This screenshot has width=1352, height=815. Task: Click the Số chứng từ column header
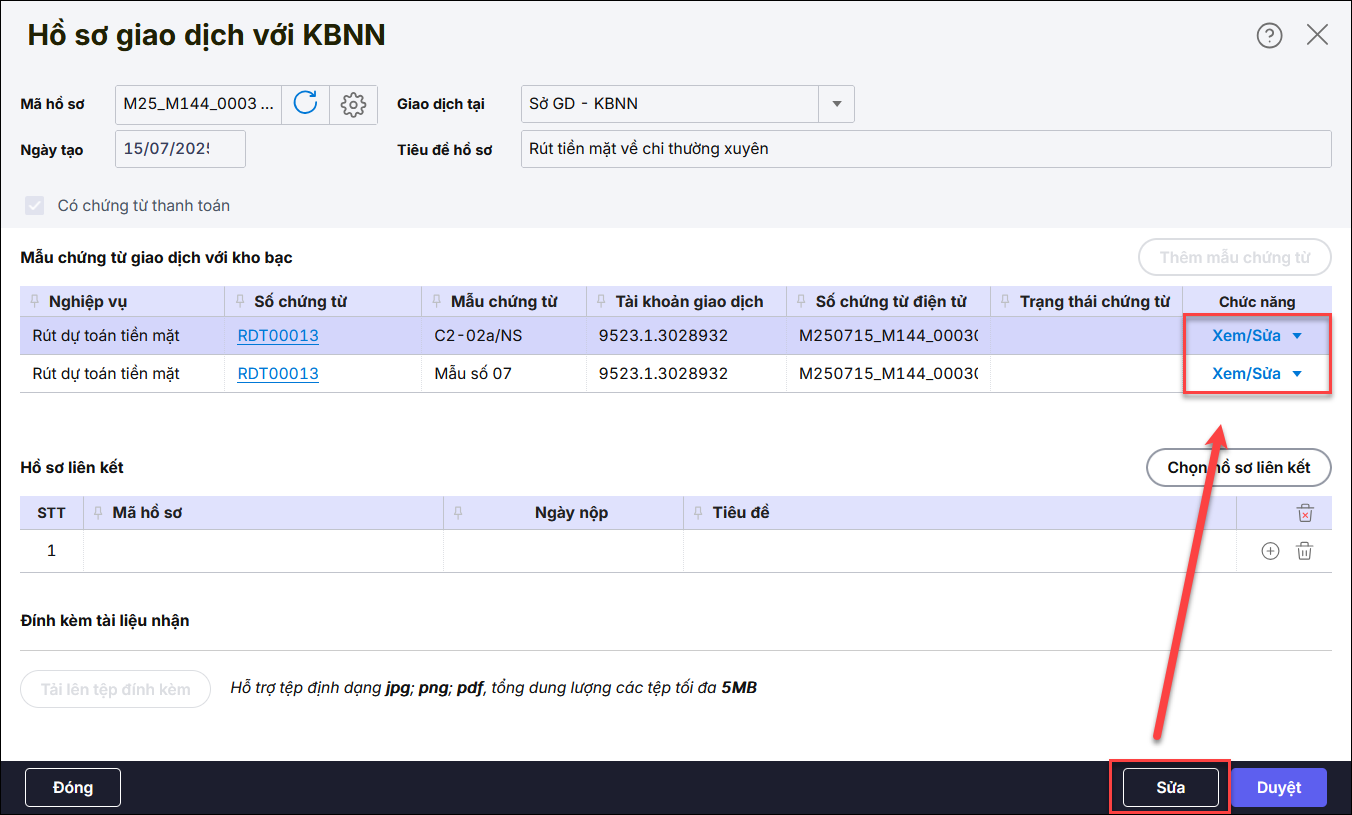point(300,302)
